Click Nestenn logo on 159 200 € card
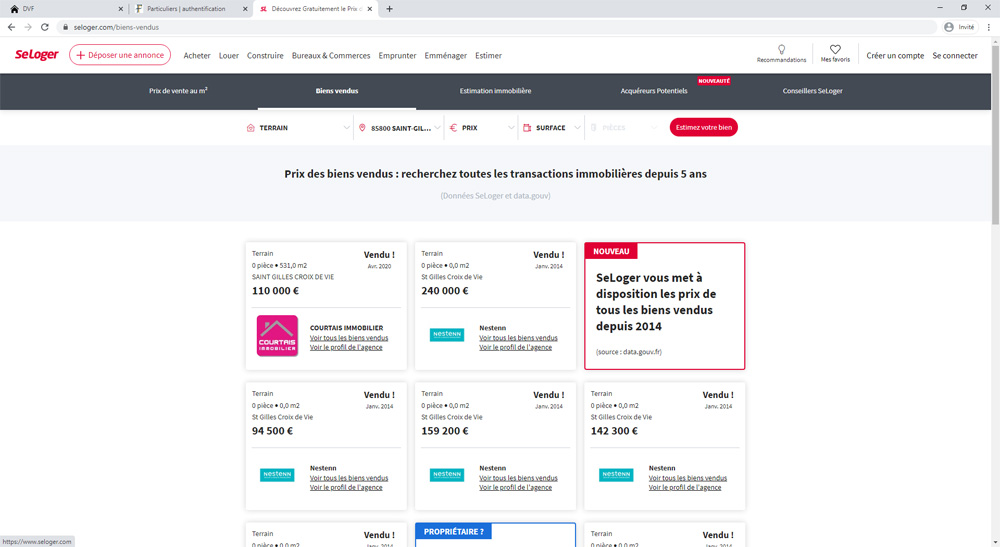 click(x=446, y=474)
